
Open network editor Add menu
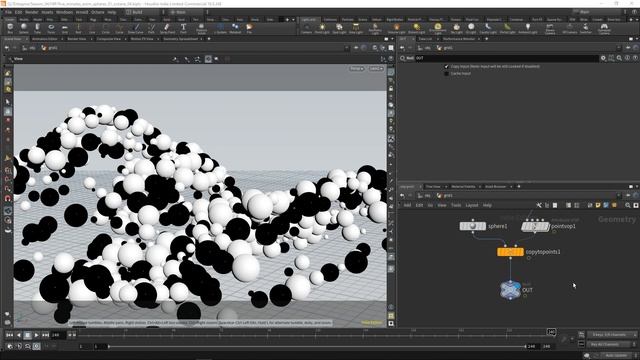pyautogui.click(x=407, y=205)
